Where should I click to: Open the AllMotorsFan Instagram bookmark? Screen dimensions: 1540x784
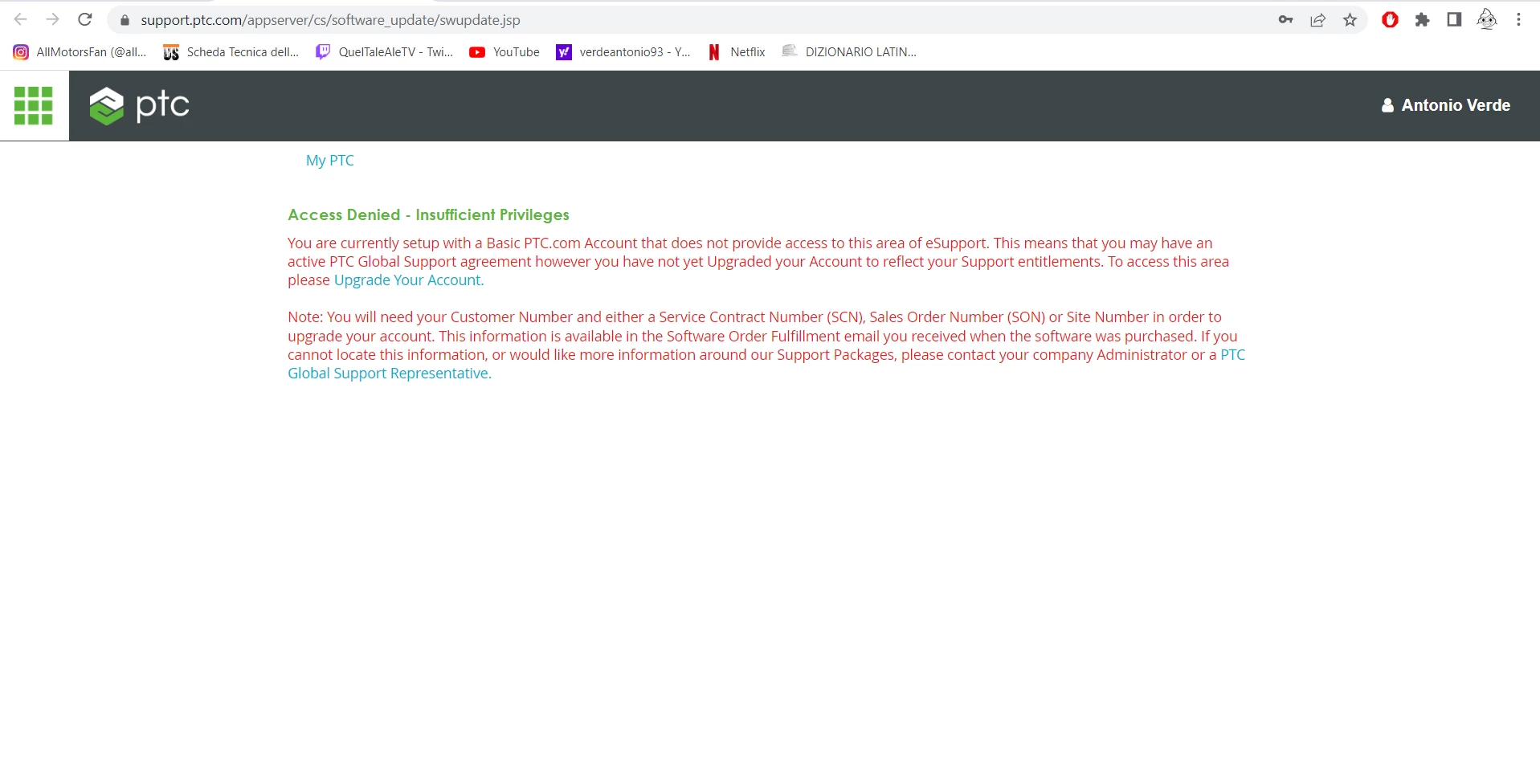click(x=80, y=52)
